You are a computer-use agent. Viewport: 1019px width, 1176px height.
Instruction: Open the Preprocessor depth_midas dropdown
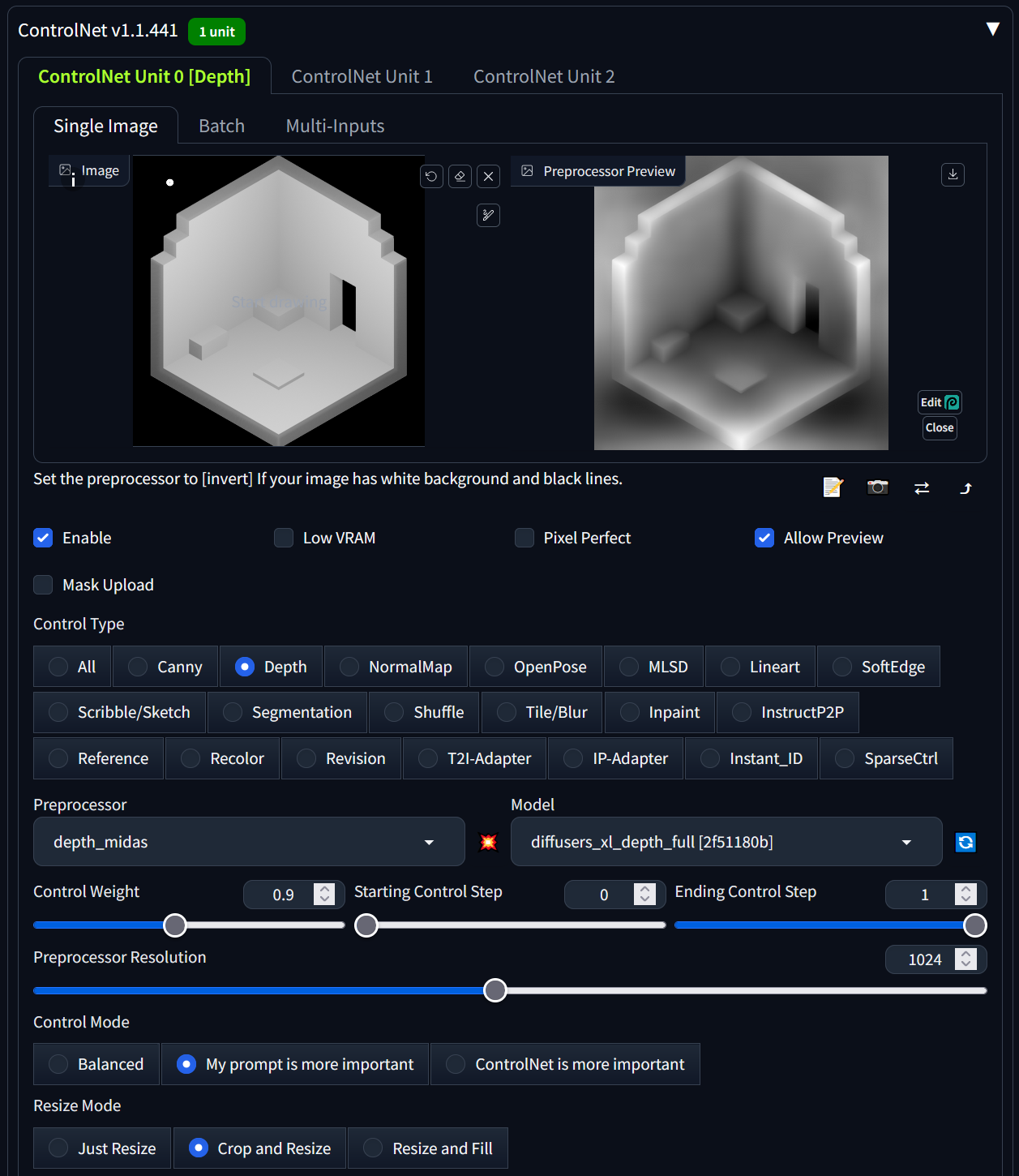pos(249,842)
